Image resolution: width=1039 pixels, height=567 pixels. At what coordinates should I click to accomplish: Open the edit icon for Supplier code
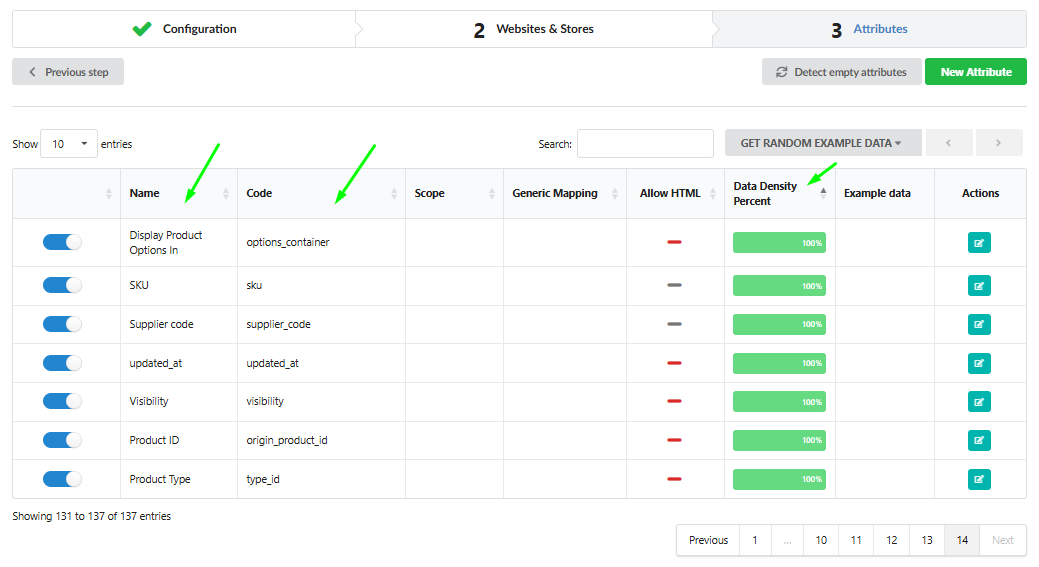(979, 325)
